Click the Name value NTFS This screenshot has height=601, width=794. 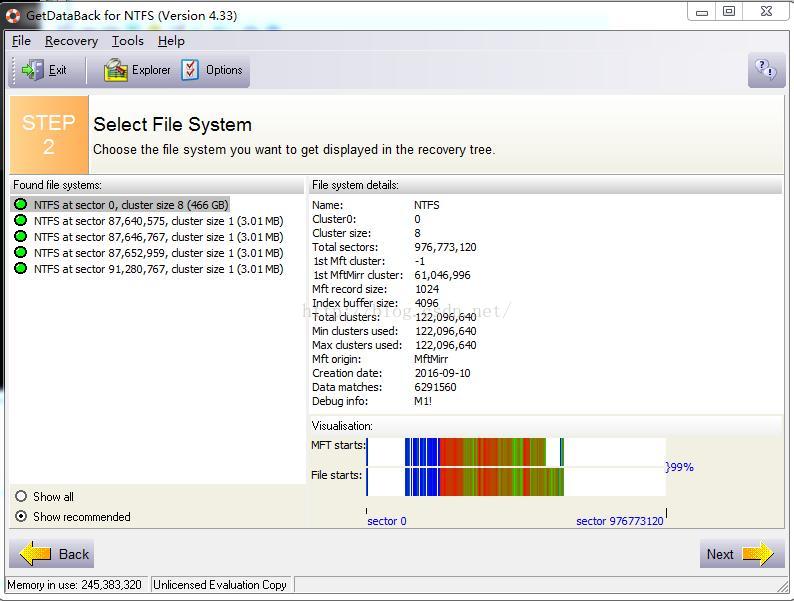pos(426,205)
